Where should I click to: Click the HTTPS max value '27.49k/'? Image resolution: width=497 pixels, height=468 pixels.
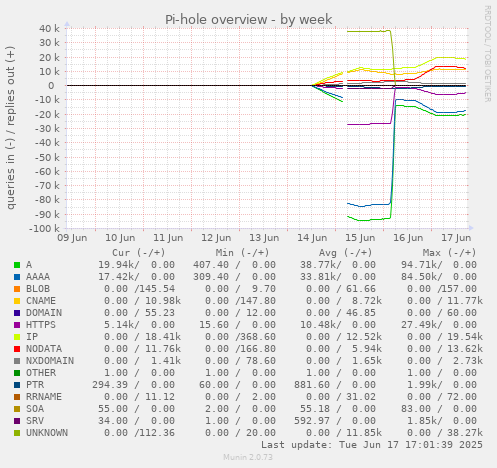[x=422, y=325]
